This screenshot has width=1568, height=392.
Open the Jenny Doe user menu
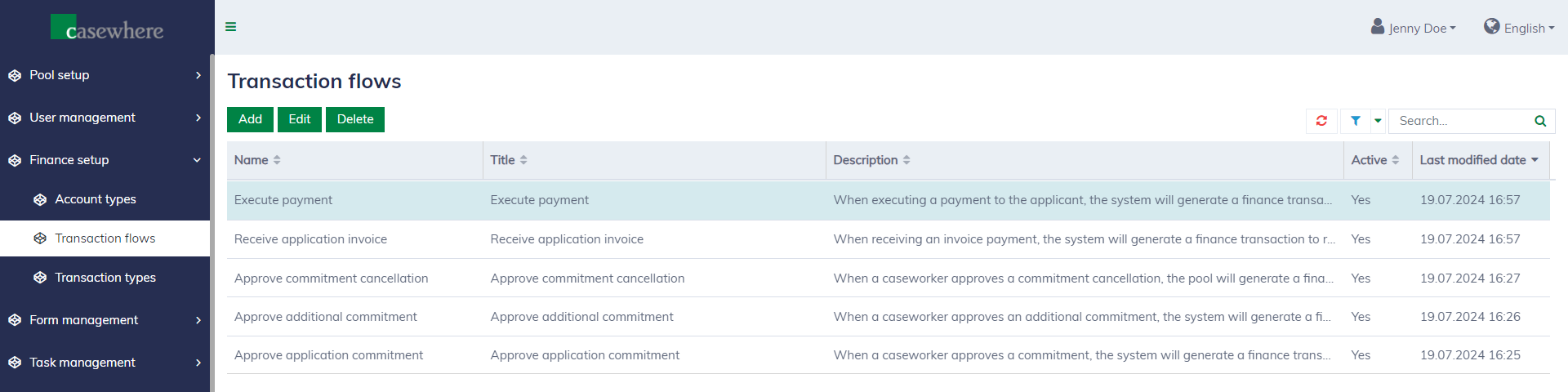pos(1414,28)
